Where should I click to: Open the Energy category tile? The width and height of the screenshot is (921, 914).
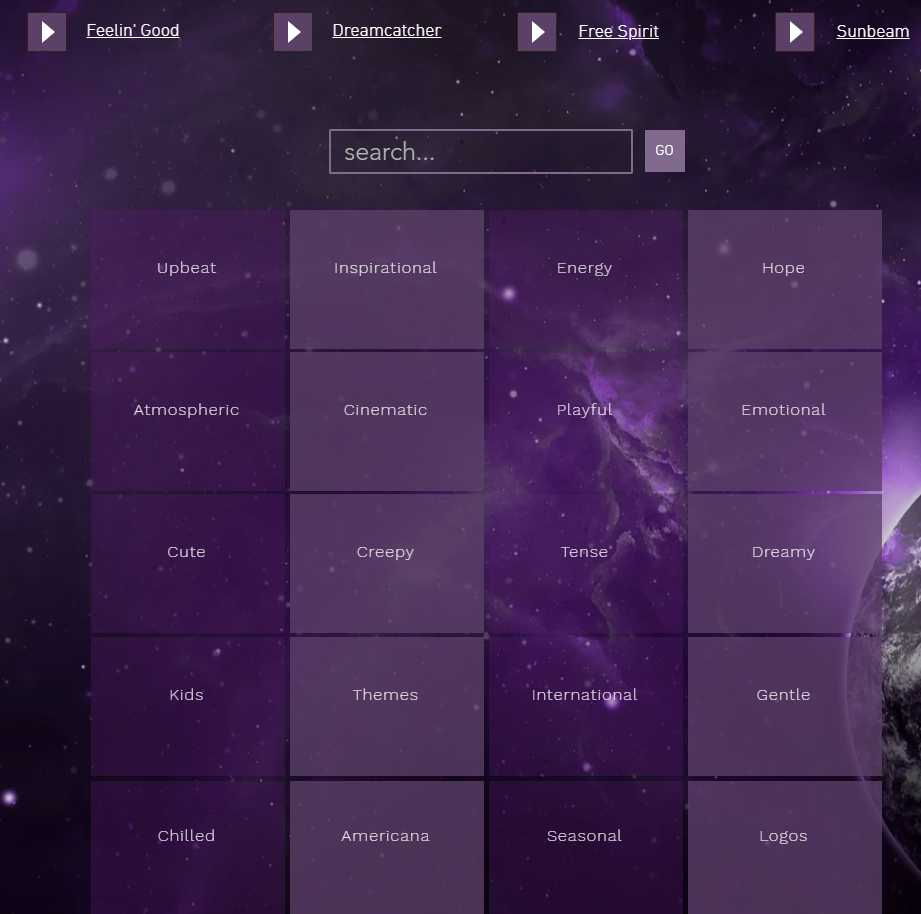point(586,280)
